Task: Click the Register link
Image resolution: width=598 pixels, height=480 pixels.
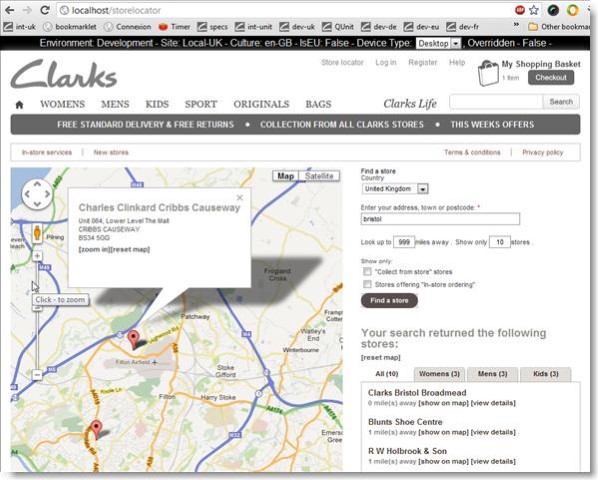Action: pos(423,63)
